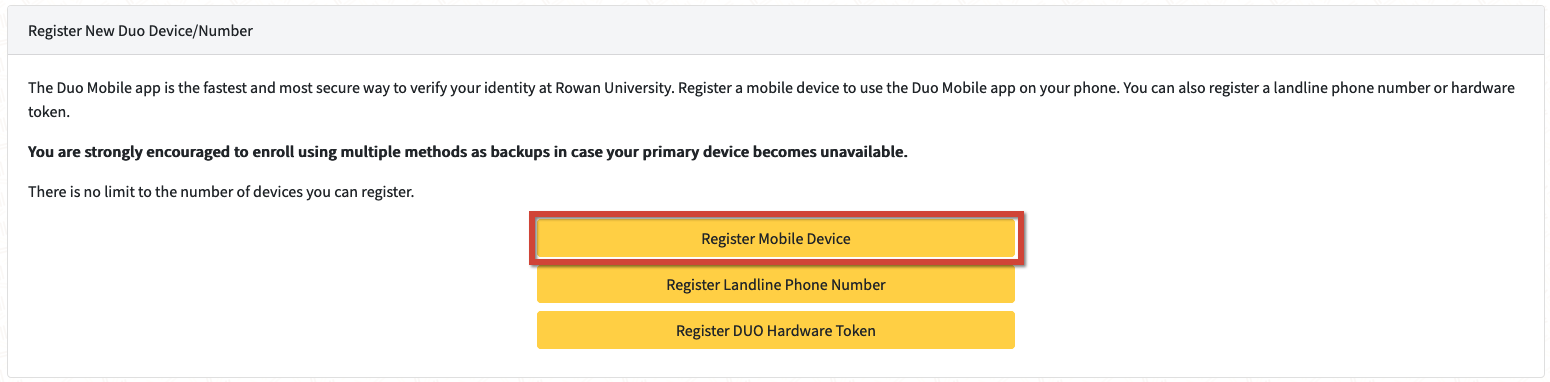Select Register Landline Phone Number
1550x382 pixels.
point(776,284)
